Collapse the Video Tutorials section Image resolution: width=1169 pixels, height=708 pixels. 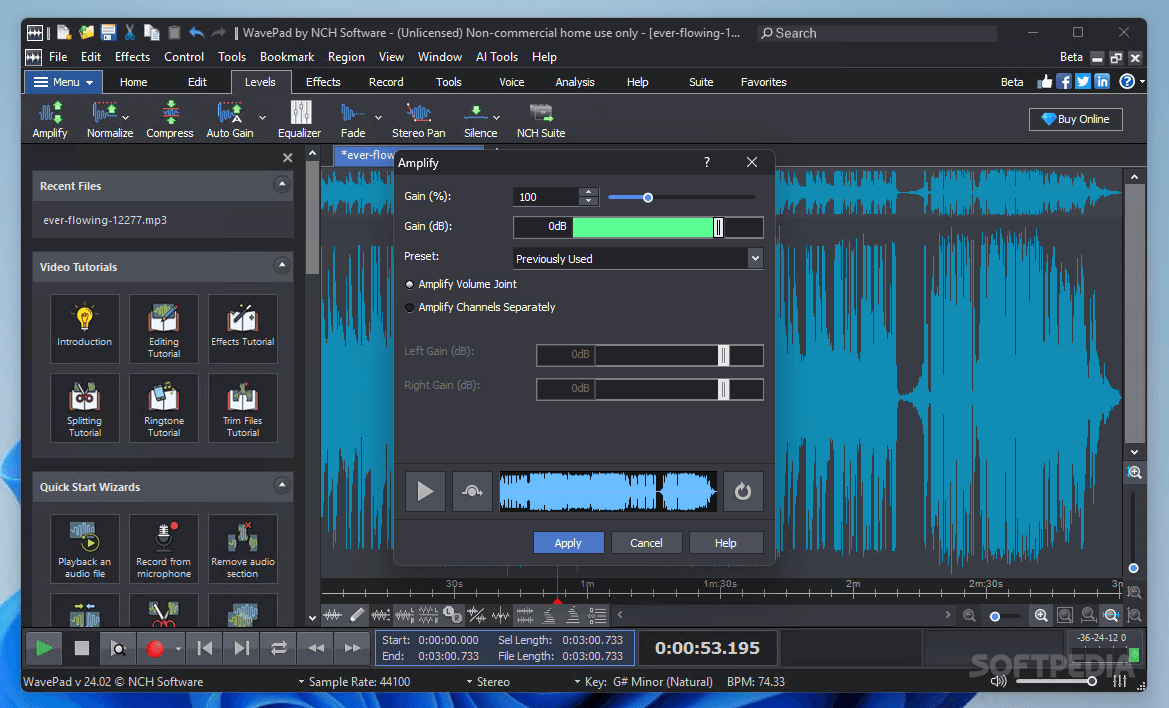(282, 265)
